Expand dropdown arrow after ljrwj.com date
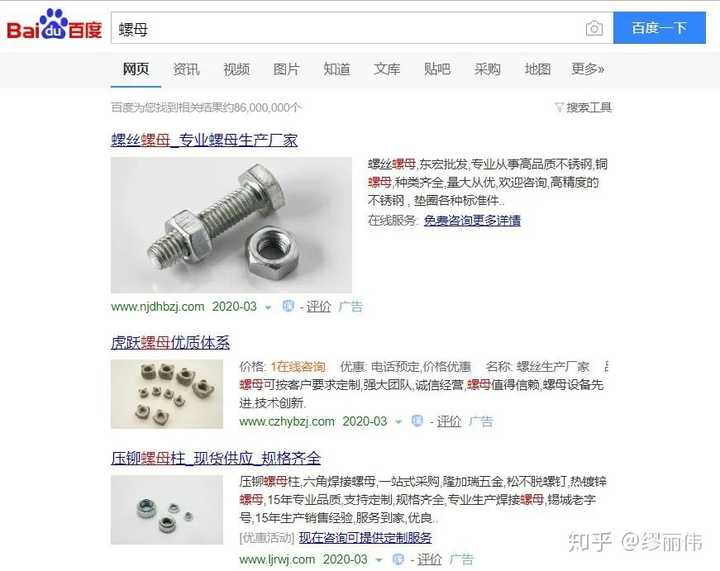This screenshot has width=720, height=571. [x=379, y=560]
